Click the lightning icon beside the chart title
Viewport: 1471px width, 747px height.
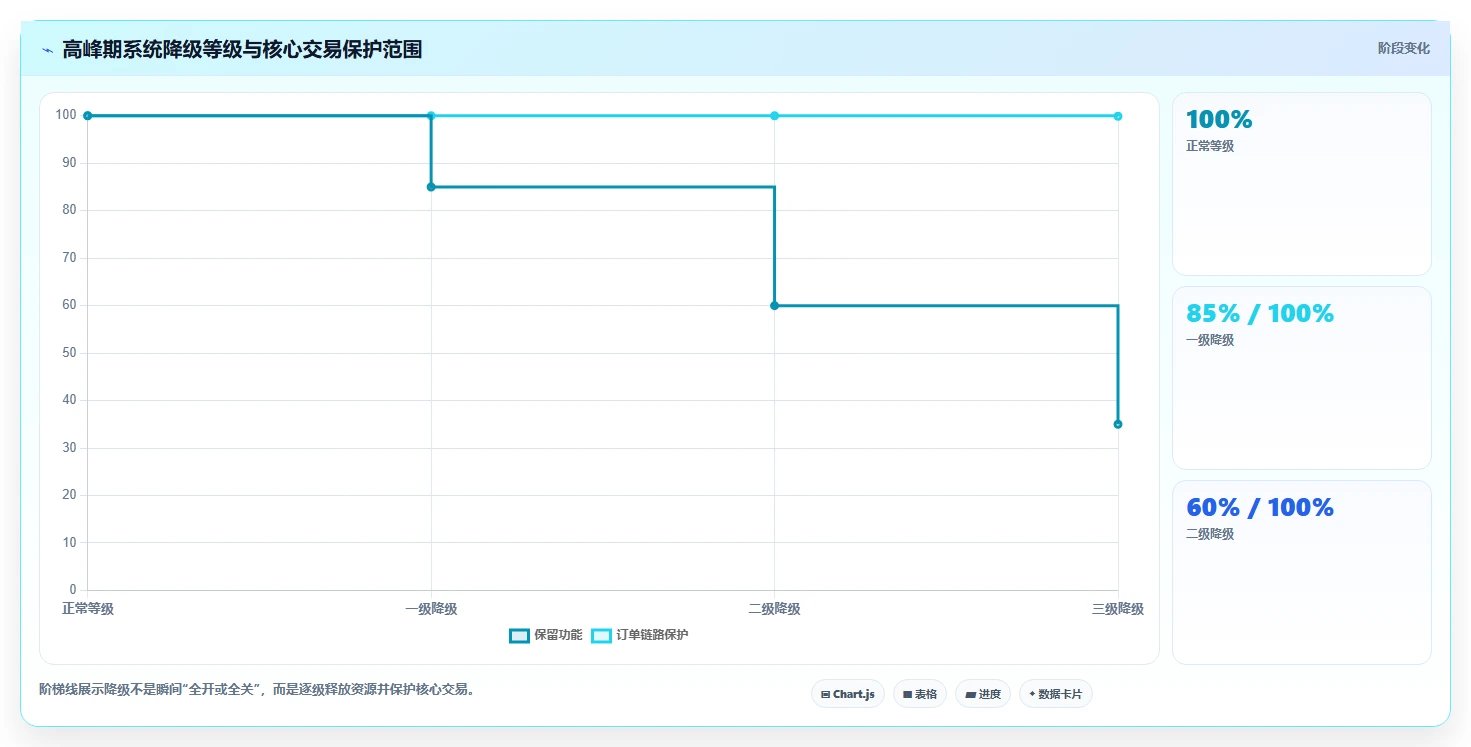click(47, 50)
